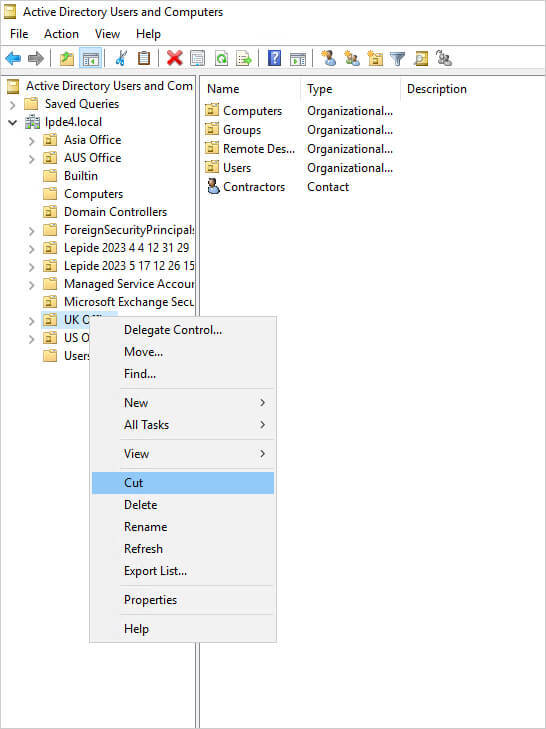Choose Move... in the context menu
The image size is (546, 729).
click(x=183, y=352)
